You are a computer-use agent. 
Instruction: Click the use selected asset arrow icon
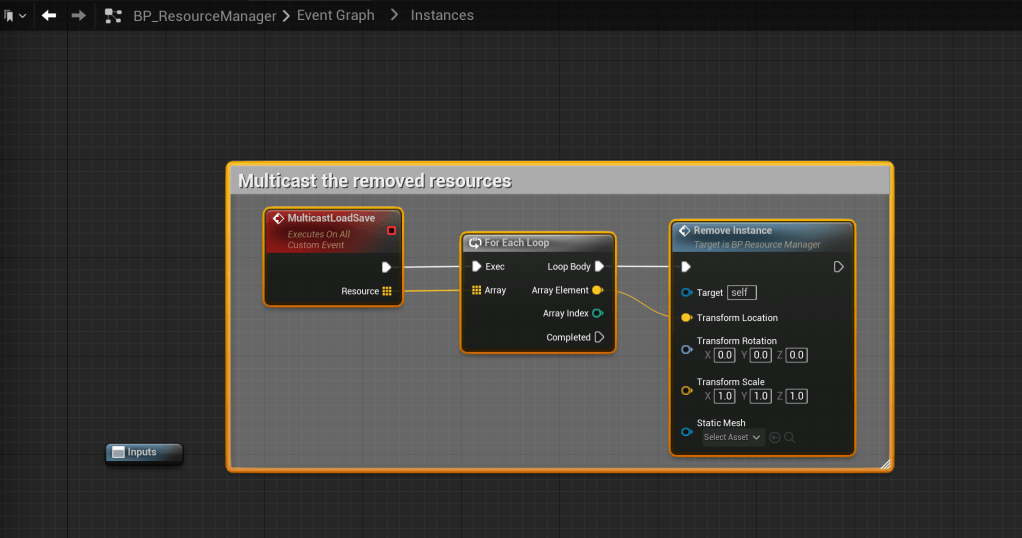[774, 437]
